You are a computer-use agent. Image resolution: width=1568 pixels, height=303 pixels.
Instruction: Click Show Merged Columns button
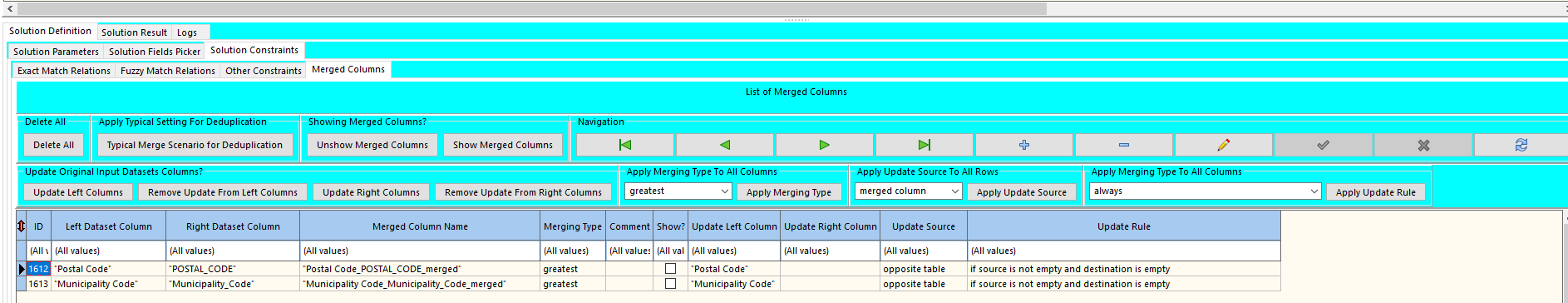(x=503, y=145)
